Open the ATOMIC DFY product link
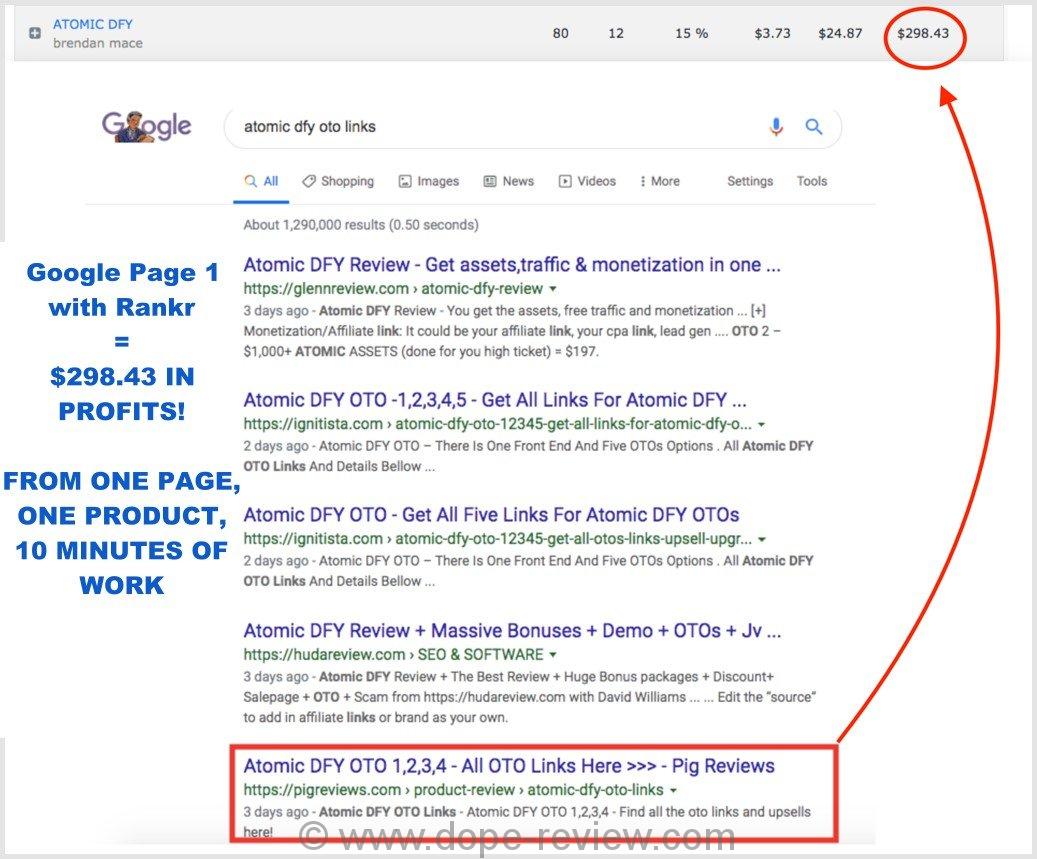Image resolution: width=1037 pixels, height=859 pixels. (92, 24)
